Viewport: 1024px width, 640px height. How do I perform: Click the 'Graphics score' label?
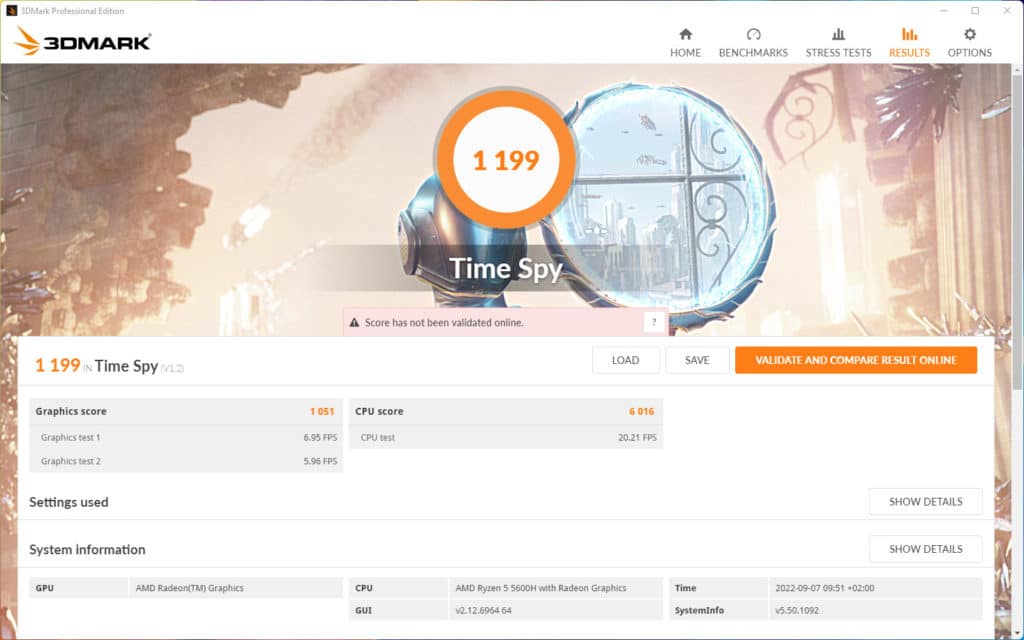tap(71, 411)
